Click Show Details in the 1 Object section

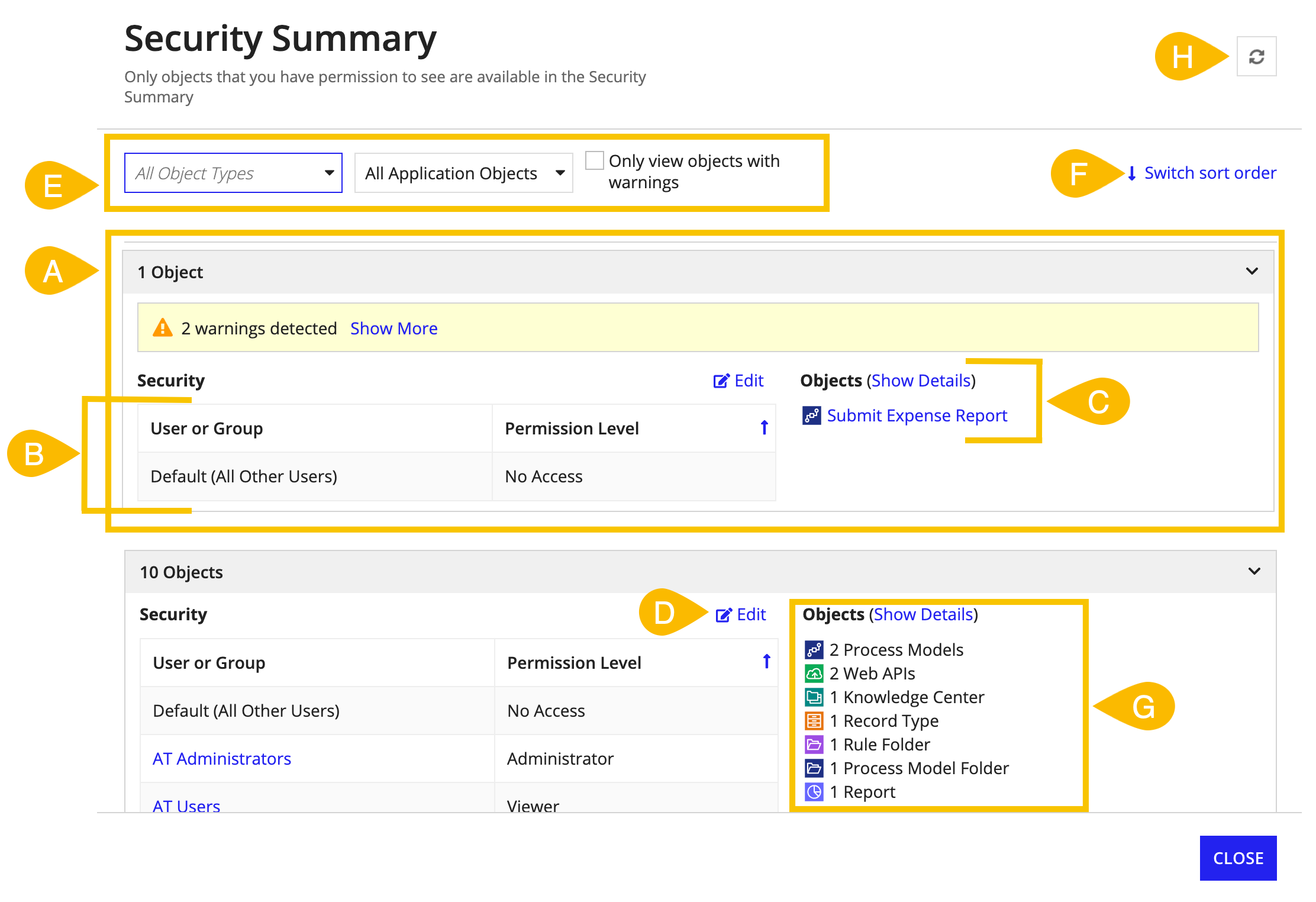[921, 381]
